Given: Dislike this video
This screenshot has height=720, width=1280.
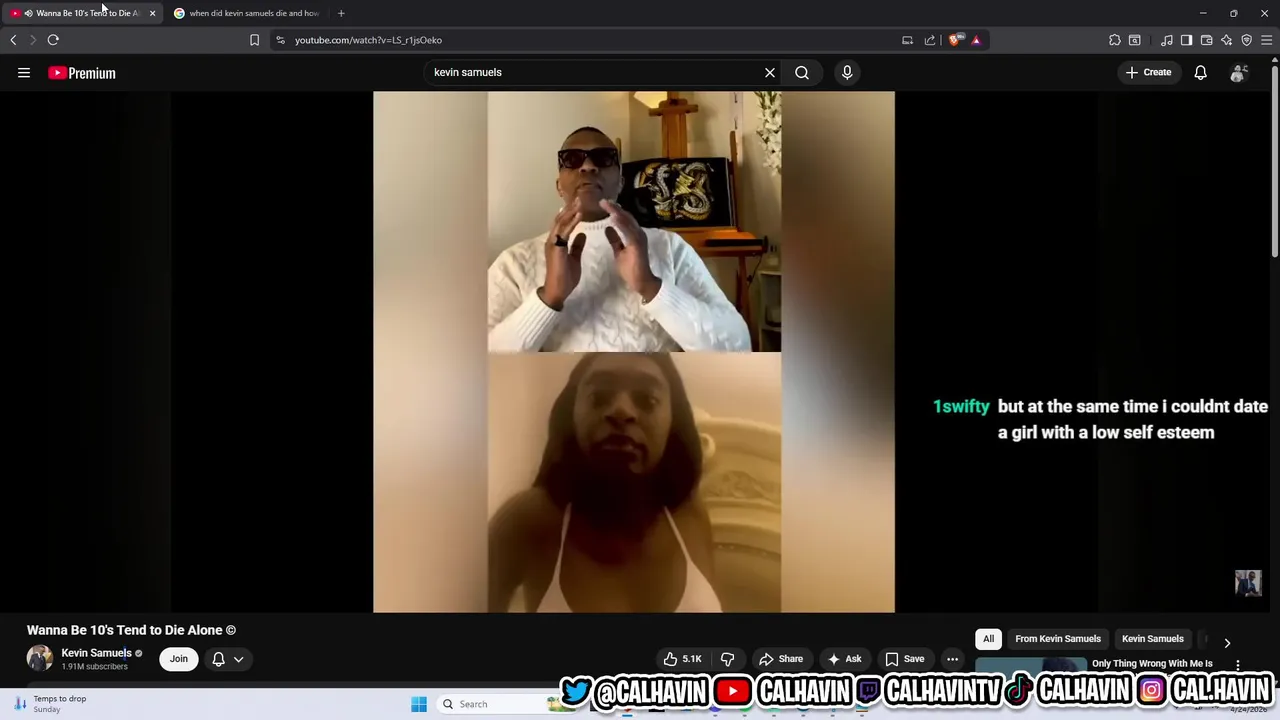Looking at the screenshot, I should pyautogui.click(x=728, y=659).
